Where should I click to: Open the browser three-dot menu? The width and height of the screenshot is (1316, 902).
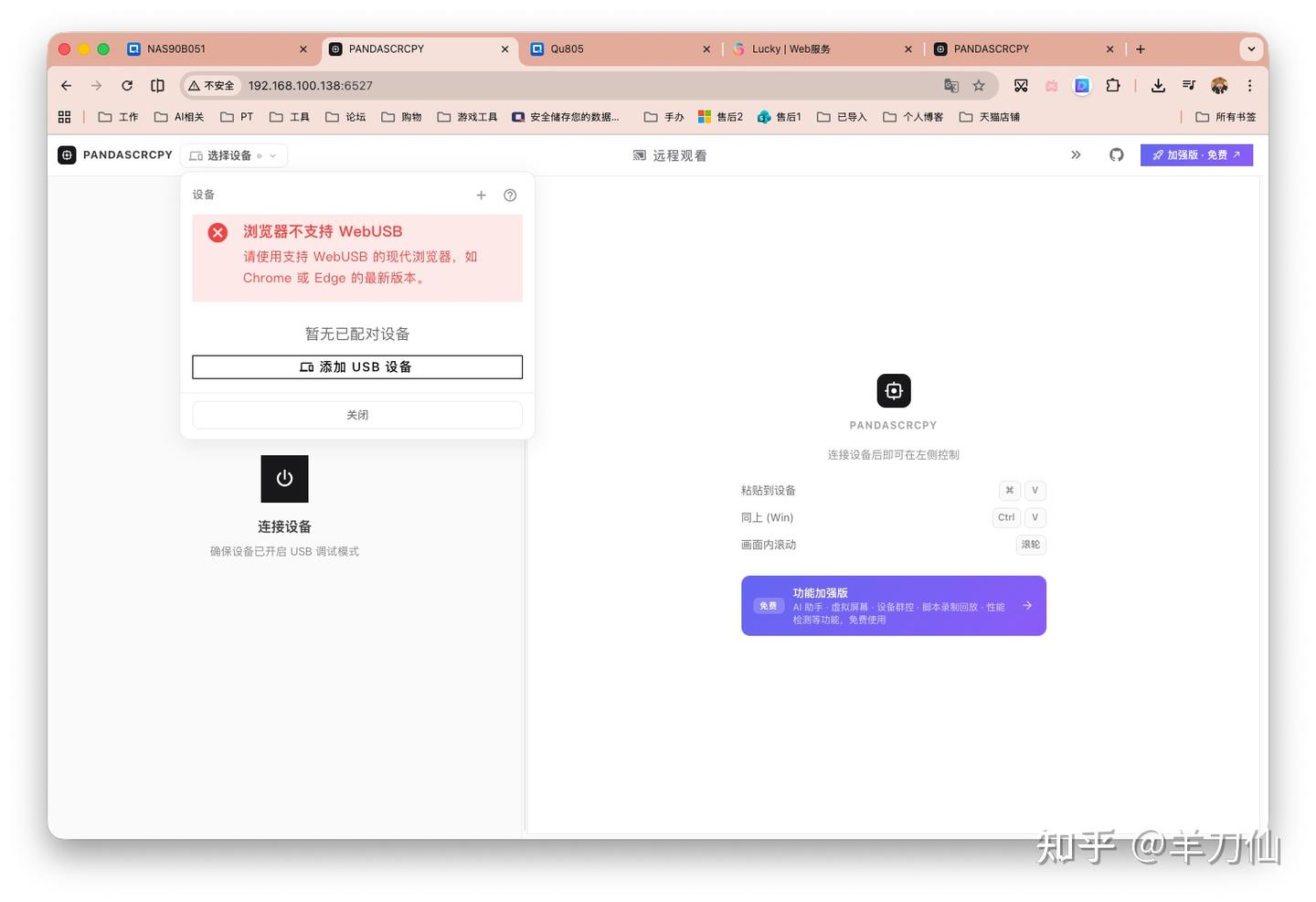[1249, 86]
